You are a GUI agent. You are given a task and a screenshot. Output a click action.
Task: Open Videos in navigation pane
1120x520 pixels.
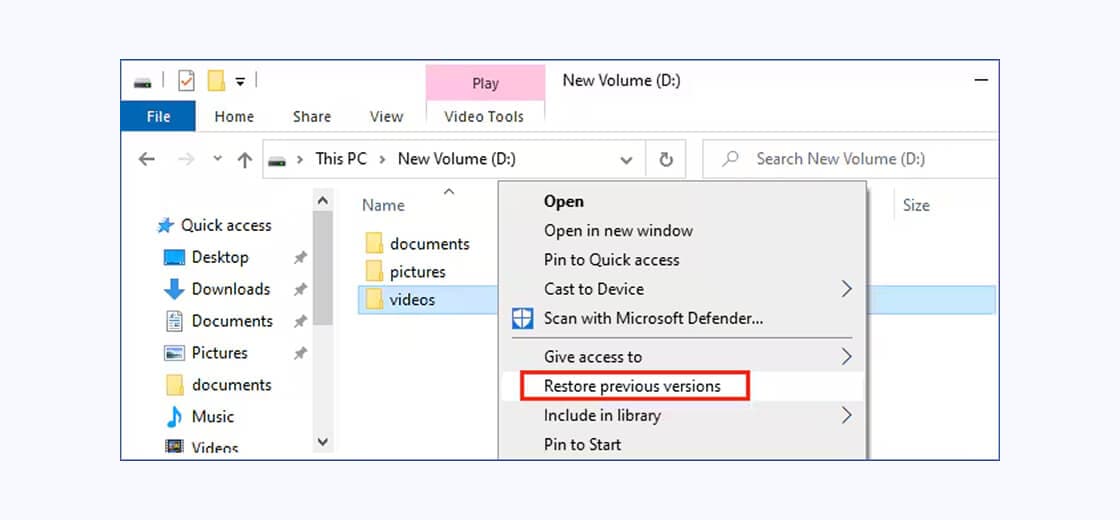coord(215,448)
